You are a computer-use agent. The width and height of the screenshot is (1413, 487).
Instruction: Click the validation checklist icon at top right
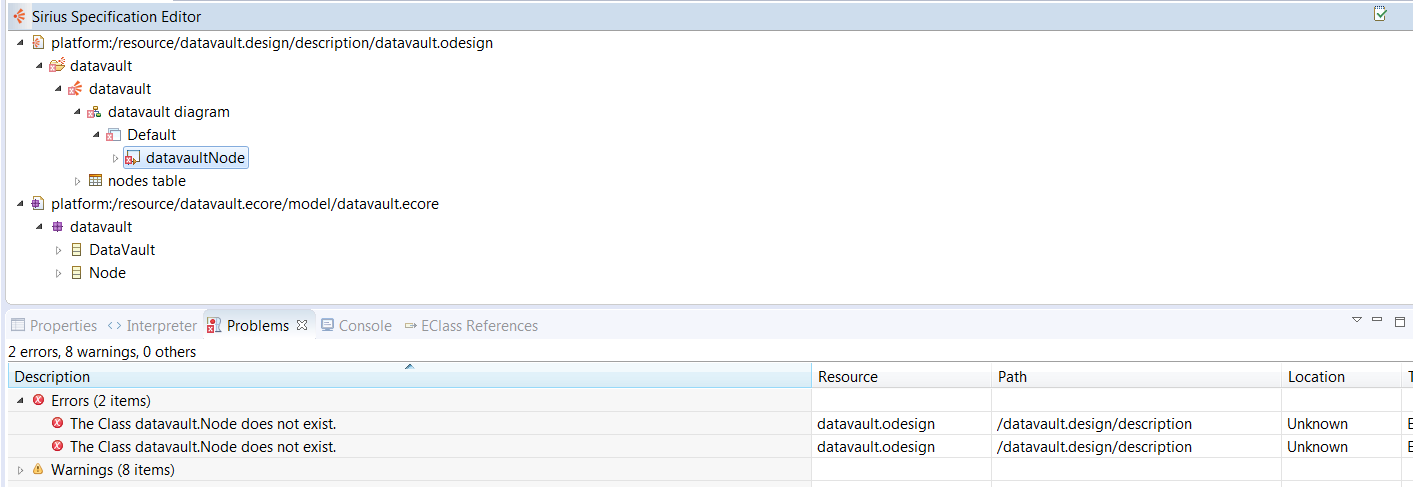(1381, 14)
